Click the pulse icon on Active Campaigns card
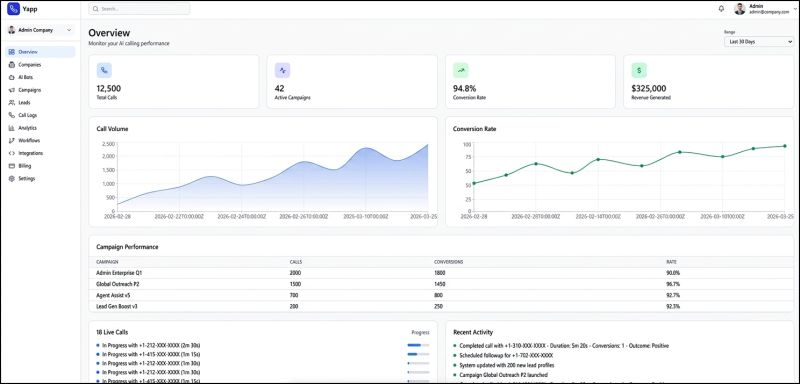 282,70
